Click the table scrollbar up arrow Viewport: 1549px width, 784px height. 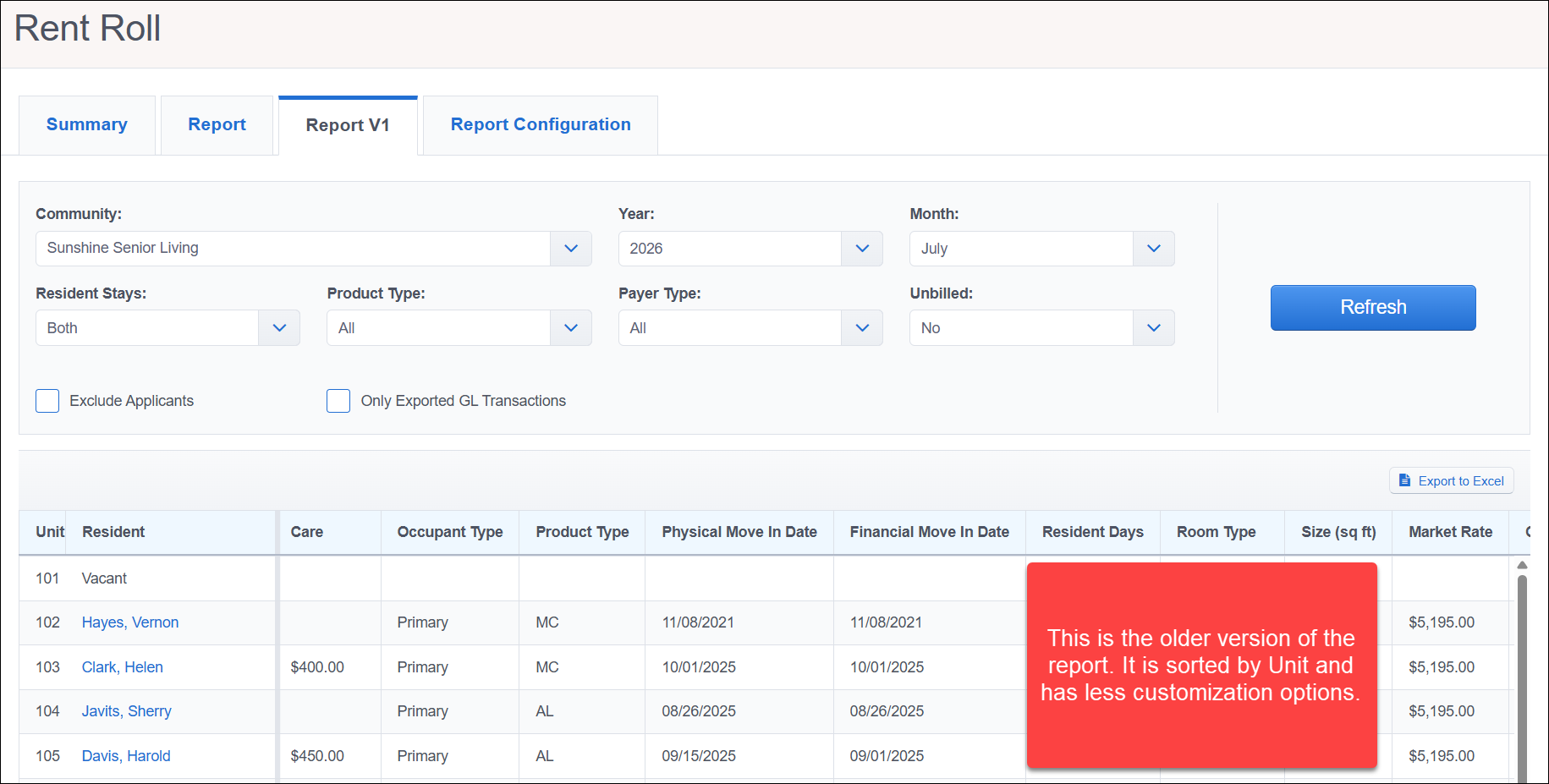(1522, 565)
